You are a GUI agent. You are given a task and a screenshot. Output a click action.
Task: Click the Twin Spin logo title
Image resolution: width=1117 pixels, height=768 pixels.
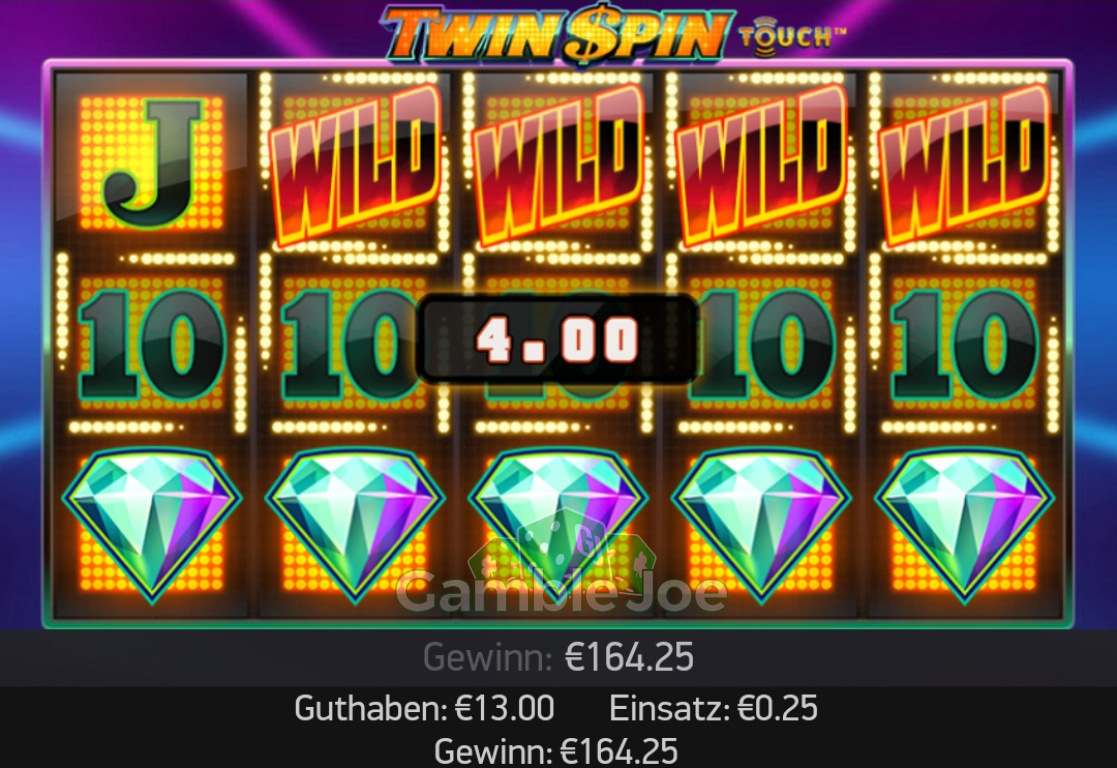point(558,33)
